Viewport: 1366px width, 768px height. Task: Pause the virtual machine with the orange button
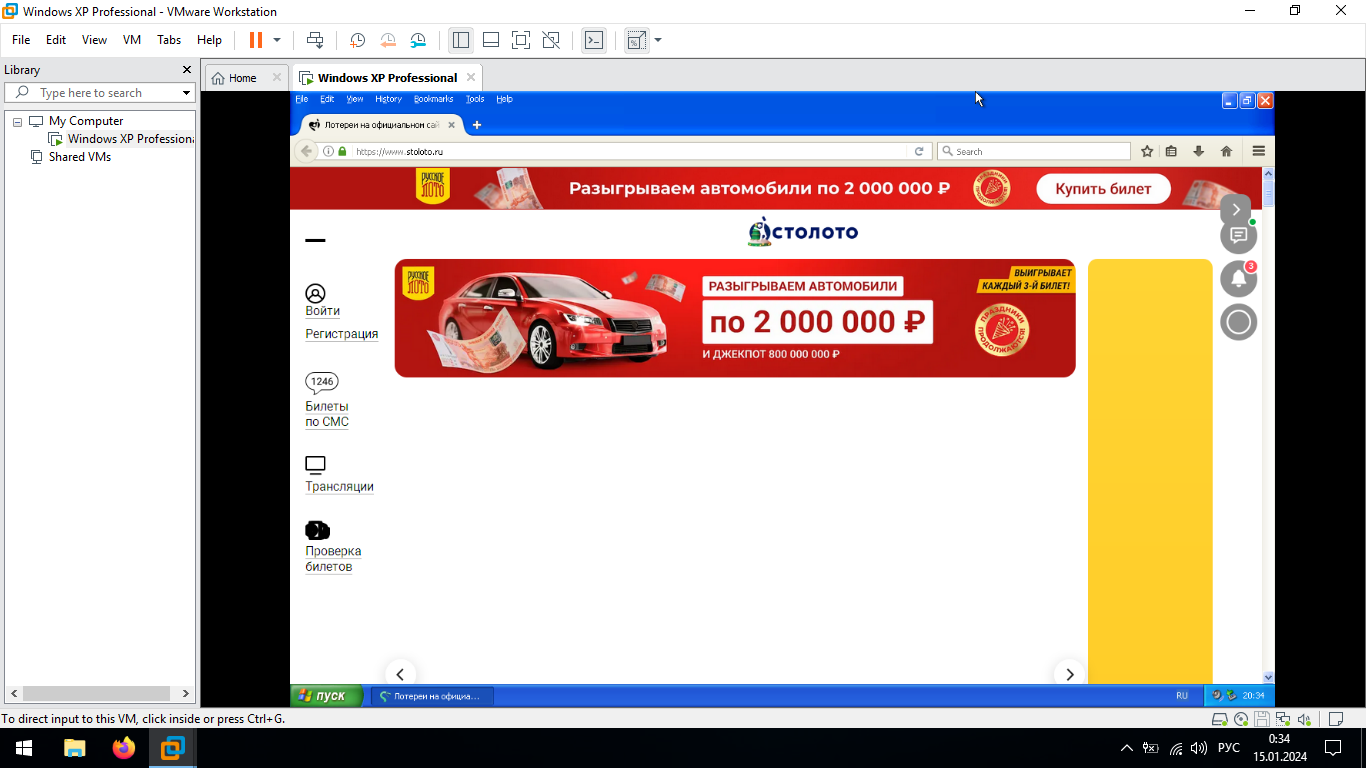(256, 40)
